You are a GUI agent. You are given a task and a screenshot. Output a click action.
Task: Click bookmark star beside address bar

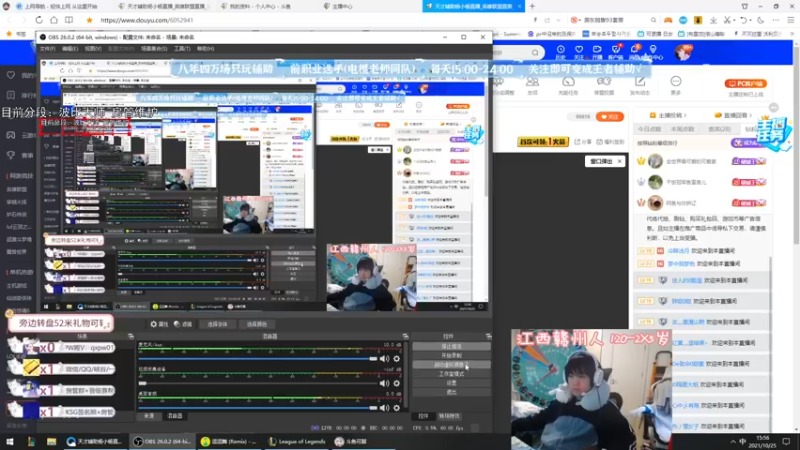tap(89, 20)
